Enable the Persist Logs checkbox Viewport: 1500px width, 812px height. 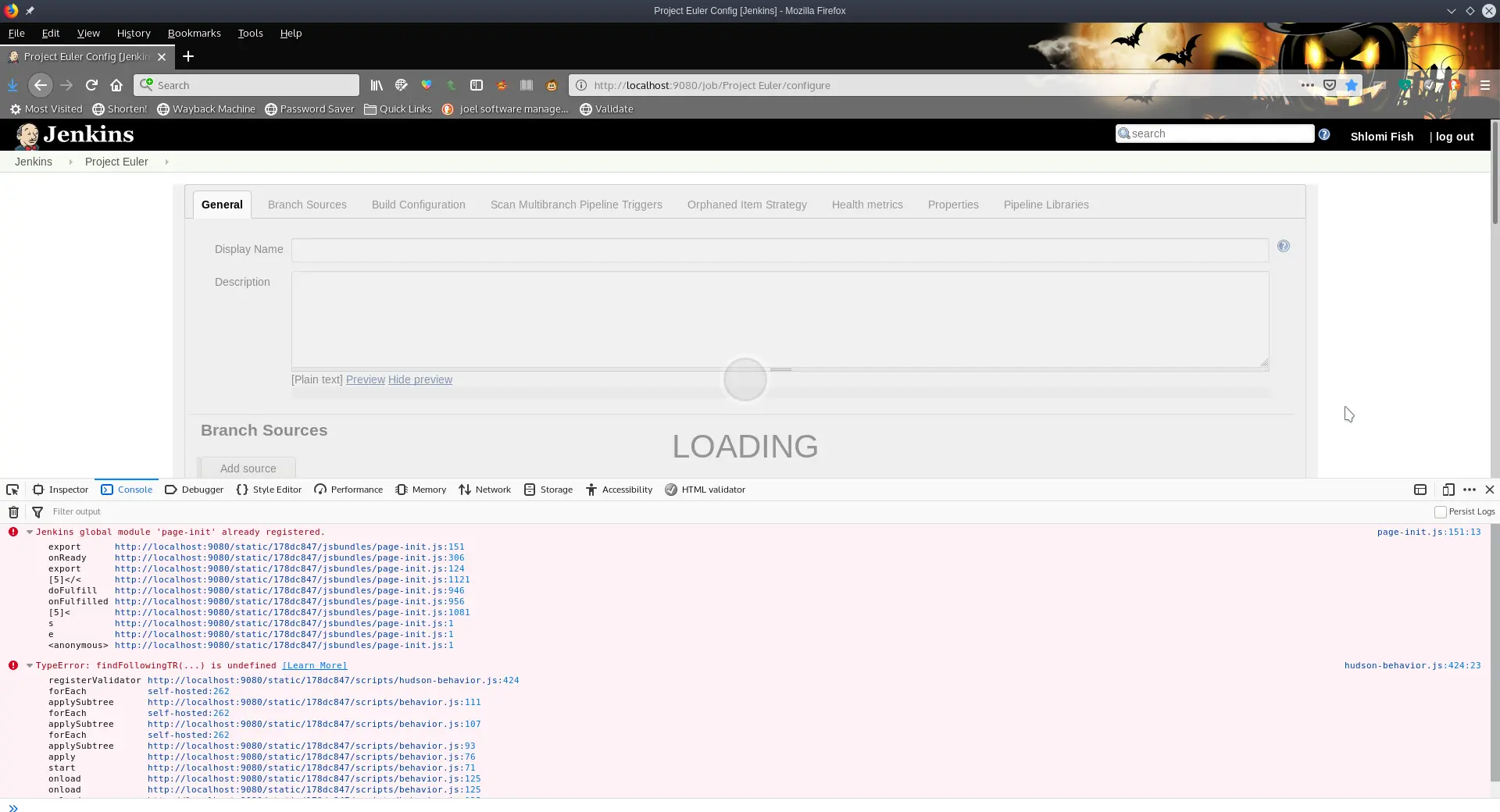coord(1441,512)
